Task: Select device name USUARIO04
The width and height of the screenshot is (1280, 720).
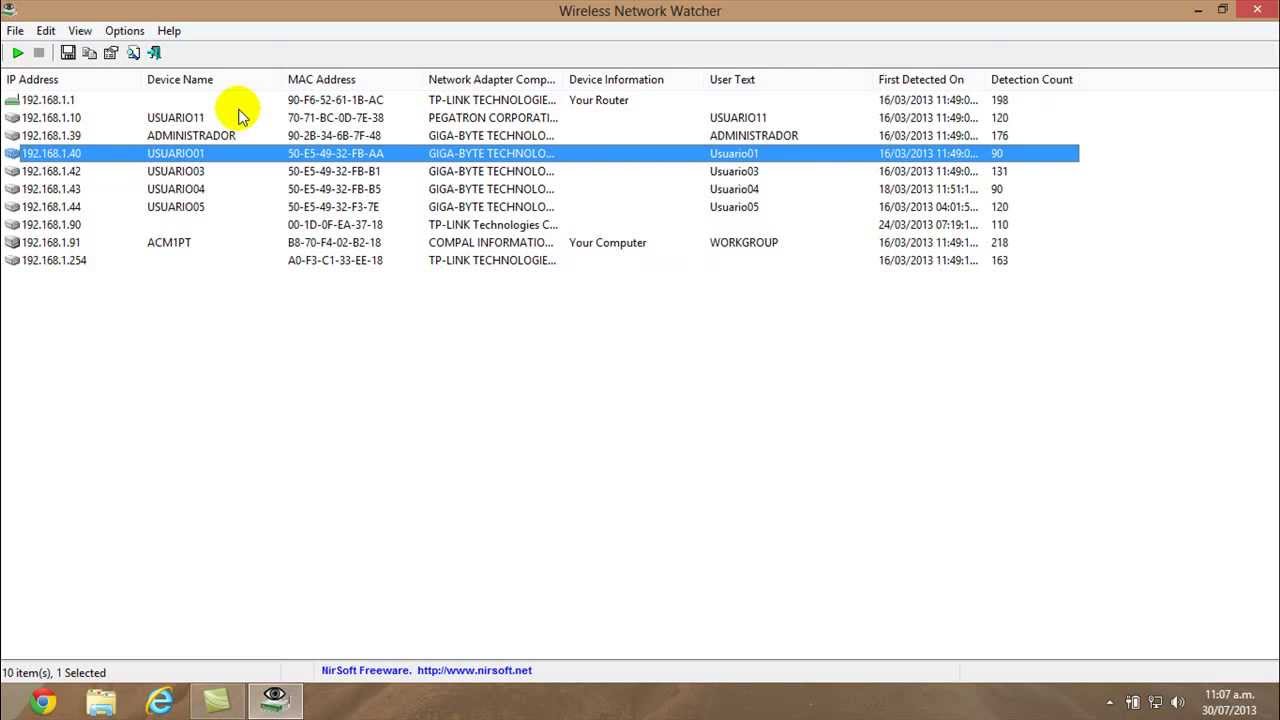Action: coord(176,189)
